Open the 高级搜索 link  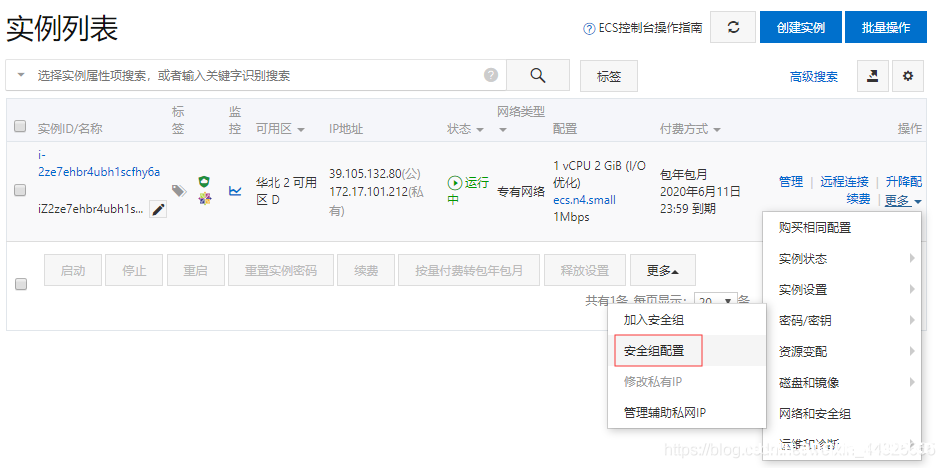coord(813,76)
